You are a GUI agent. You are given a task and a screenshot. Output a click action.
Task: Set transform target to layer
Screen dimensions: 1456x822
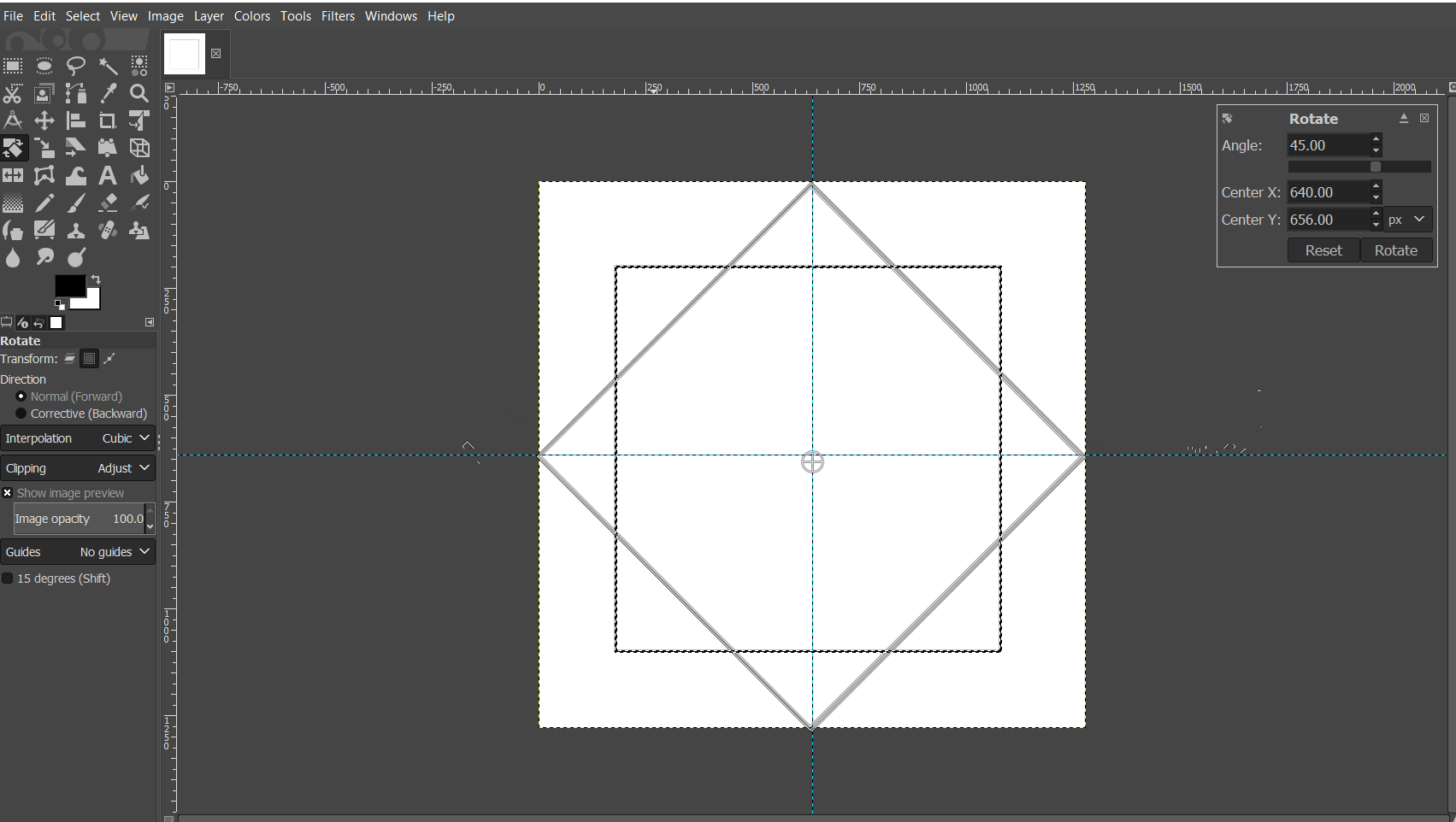(70, 359)
